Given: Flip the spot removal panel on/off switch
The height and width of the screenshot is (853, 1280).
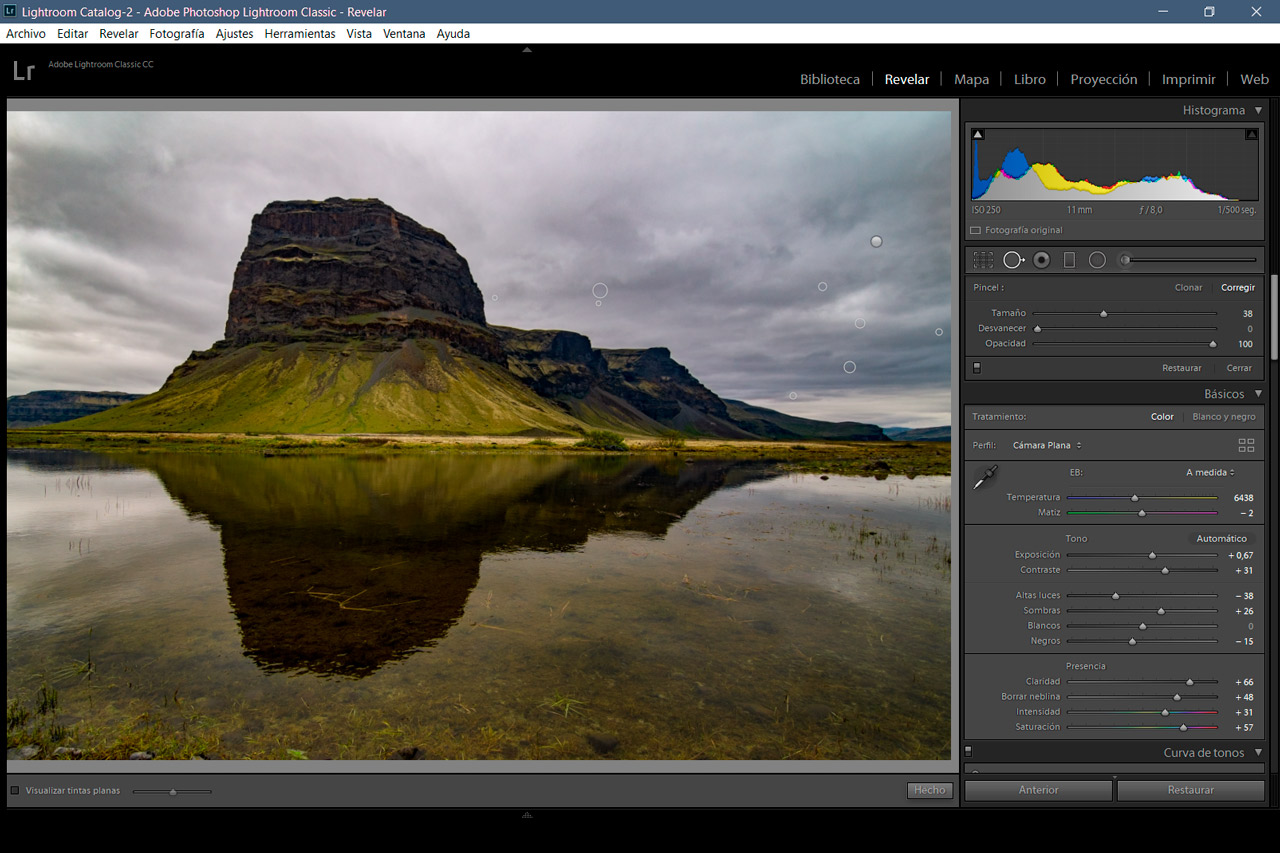Looking at the screenshot, I should [977, 368].
